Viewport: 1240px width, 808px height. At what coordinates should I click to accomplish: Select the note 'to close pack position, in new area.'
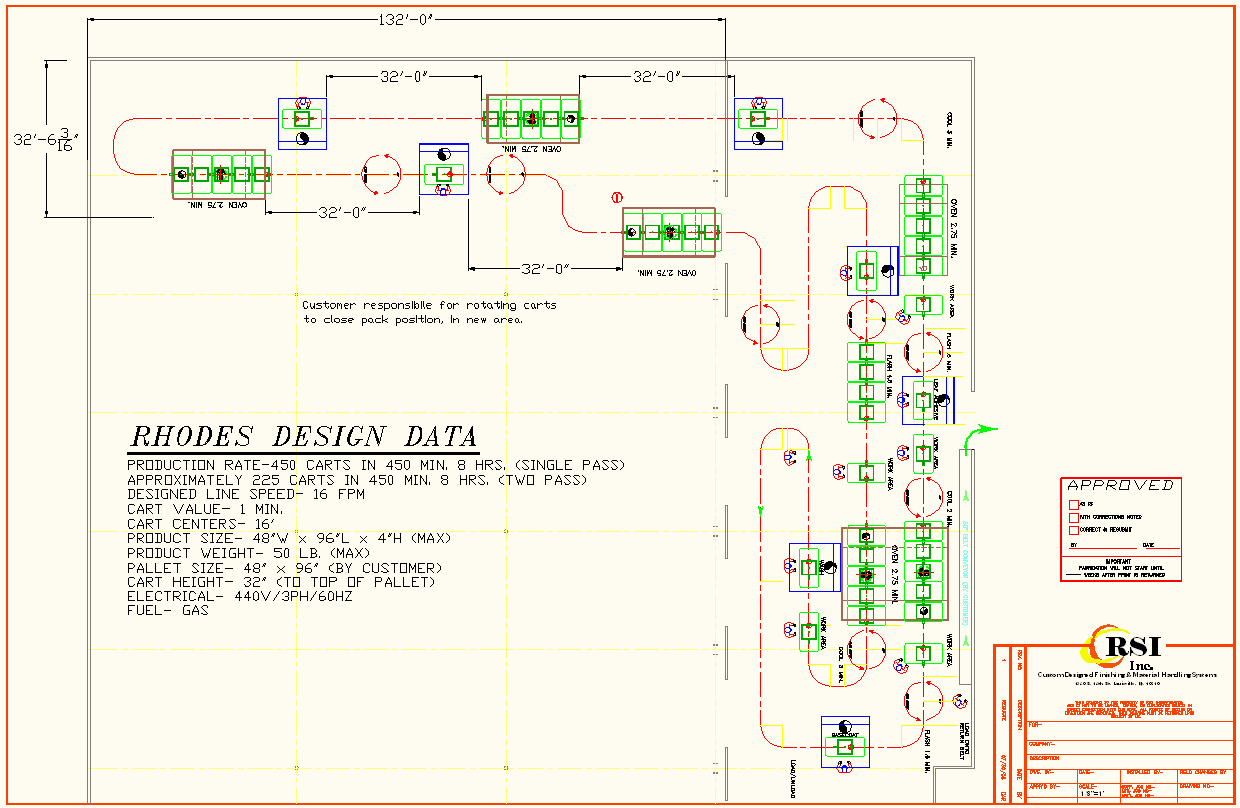(413, 320)
